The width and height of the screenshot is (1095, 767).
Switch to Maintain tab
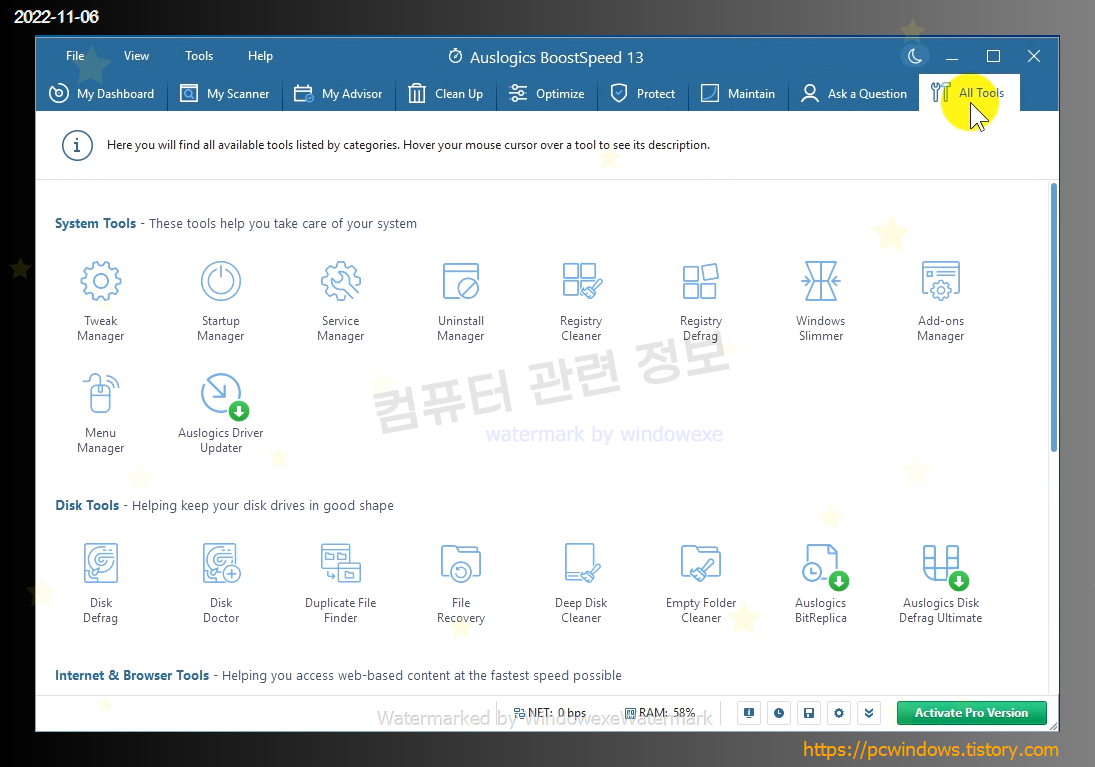coord(738,94)
